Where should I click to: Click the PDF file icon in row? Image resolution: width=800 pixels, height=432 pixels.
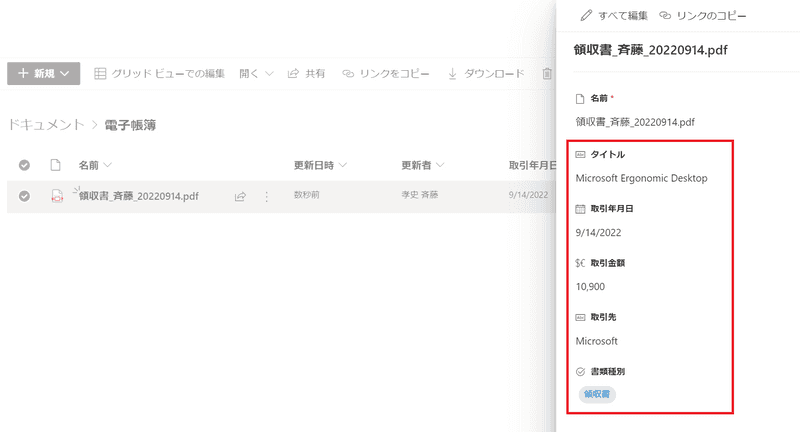(x=57, y=197)
